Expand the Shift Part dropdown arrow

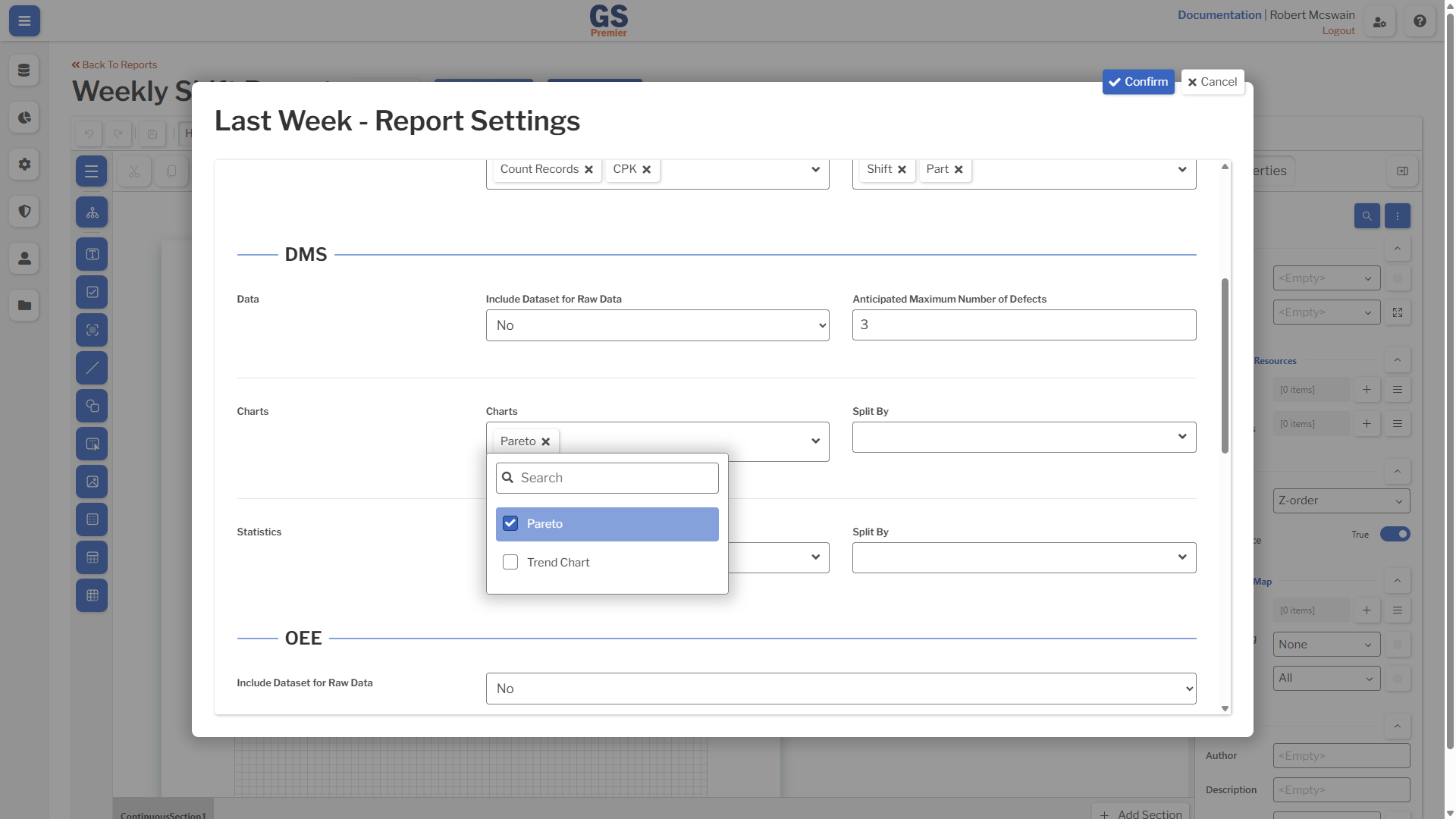point(1181,170)
